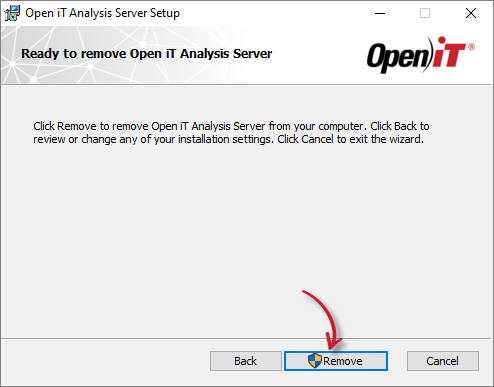This screenshot has width=494, height=387.
Task: Click the Open iT logo in header
Action: (421, 55)
